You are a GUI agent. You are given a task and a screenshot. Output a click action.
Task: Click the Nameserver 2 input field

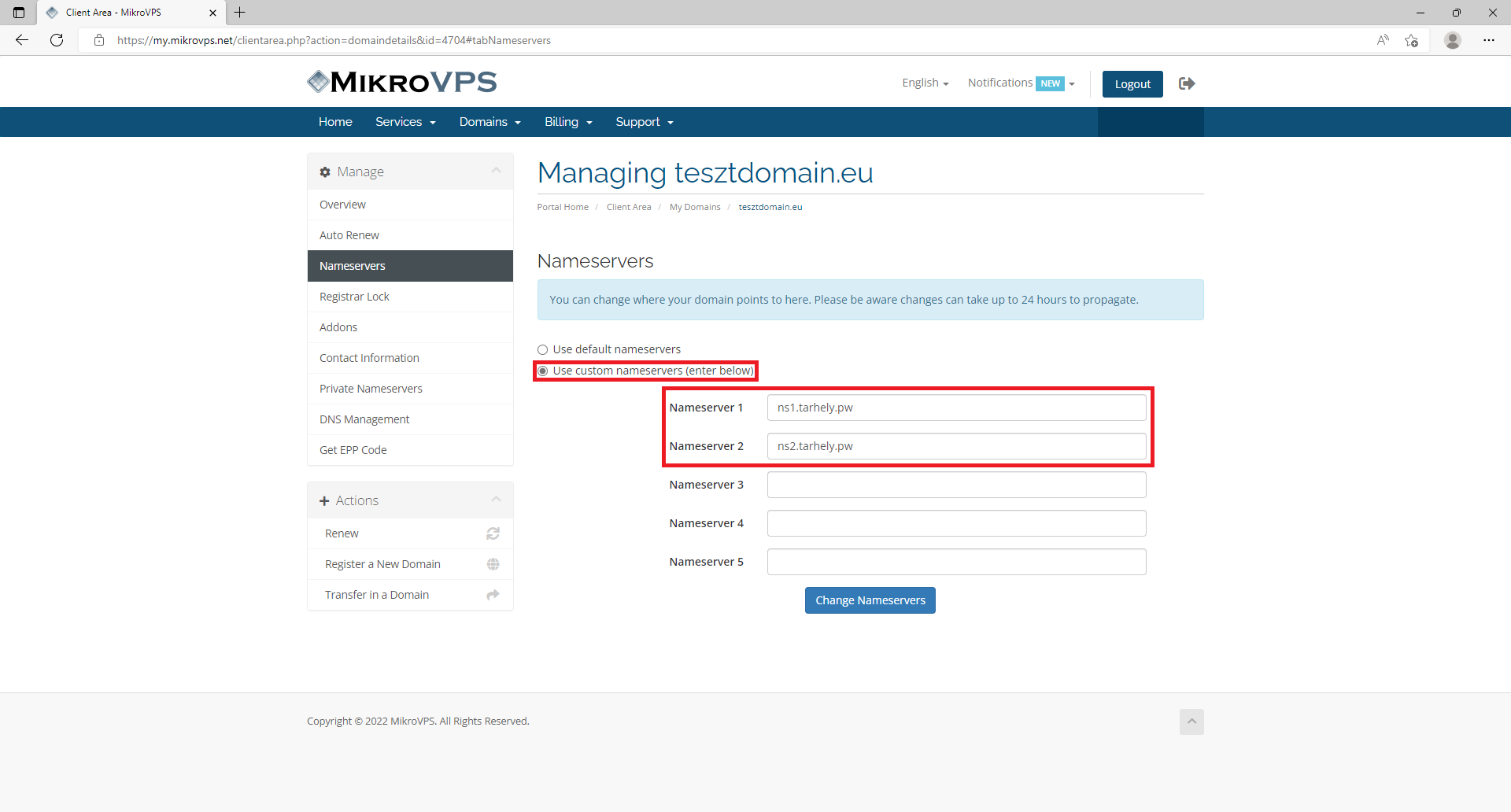pyautogui.click(x=956, y=446)
